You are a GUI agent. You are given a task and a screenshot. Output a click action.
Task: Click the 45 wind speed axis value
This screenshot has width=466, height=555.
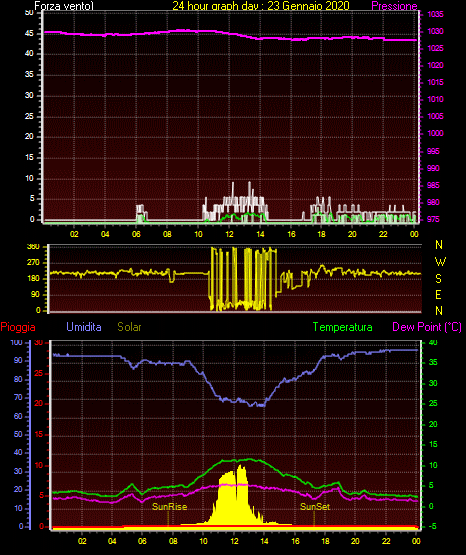tap(29, 34)
